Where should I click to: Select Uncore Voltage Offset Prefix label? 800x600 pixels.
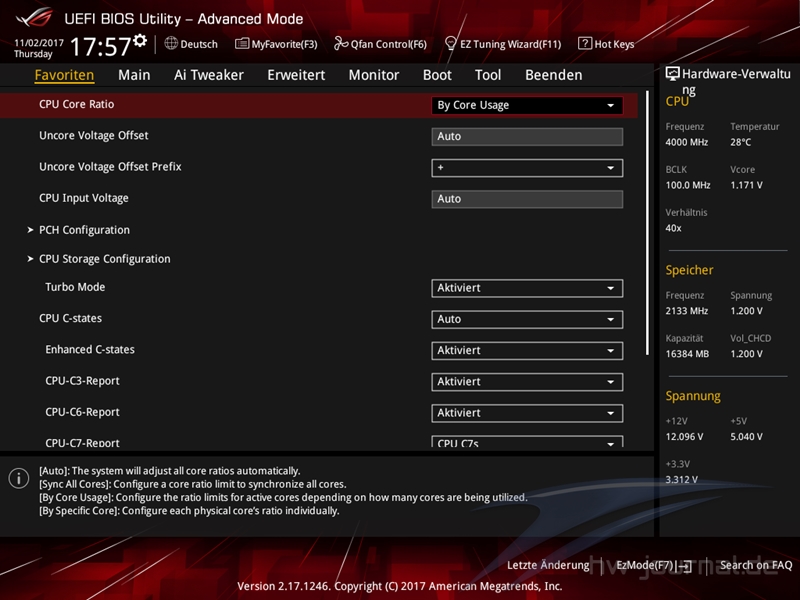(110, 167)
